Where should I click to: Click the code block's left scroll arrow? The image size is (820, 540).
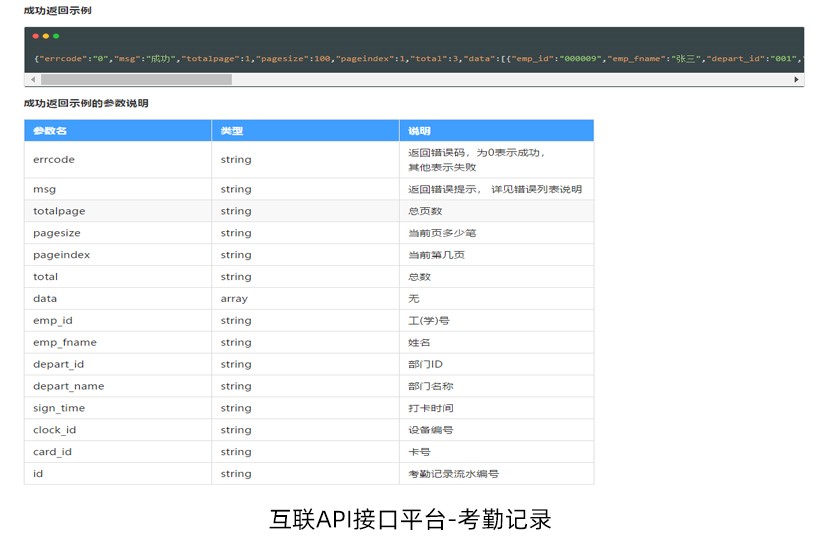tap(32, 79)
